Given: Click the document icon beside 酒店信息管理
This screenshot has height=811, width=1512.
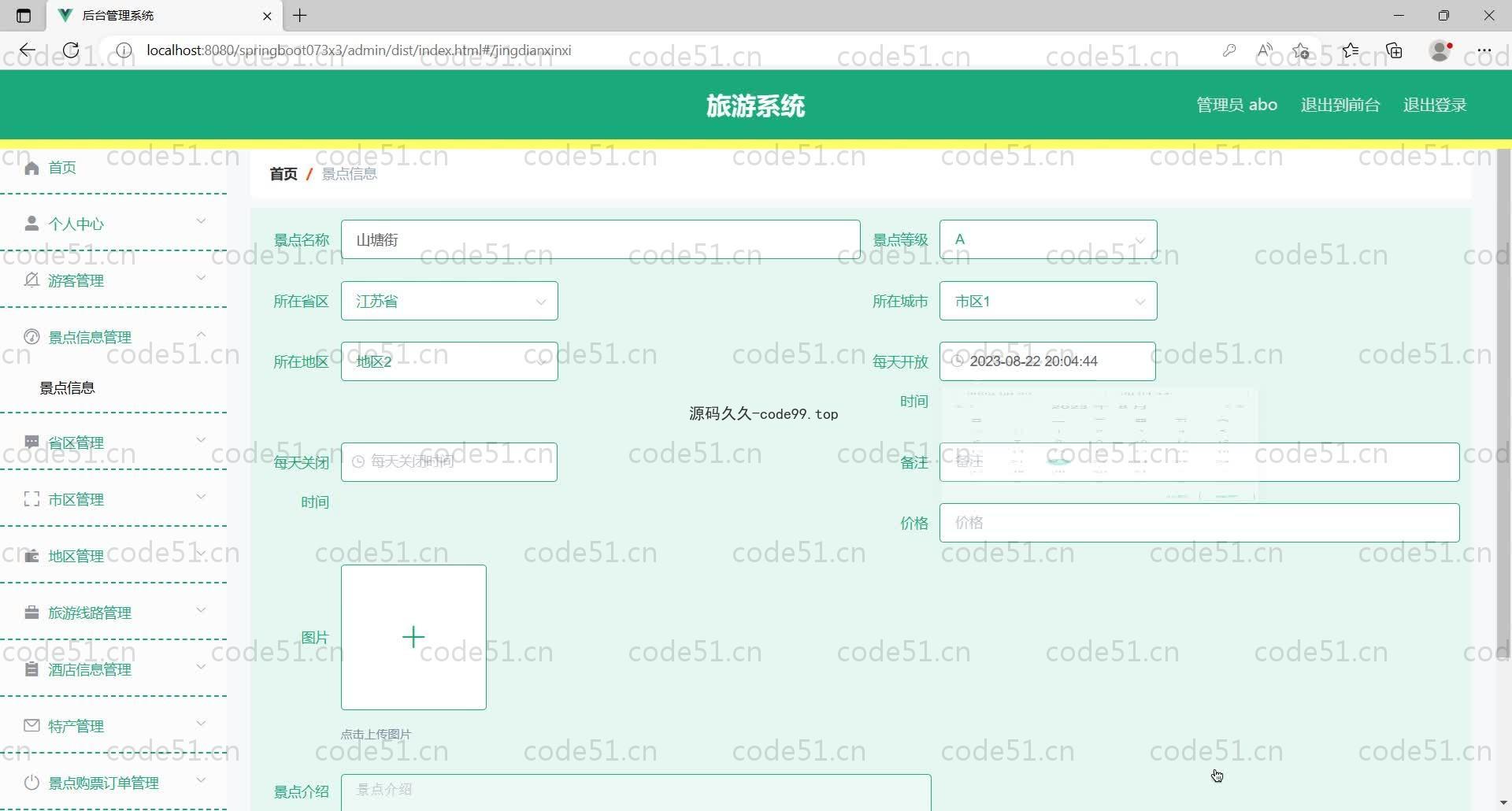Looking at the screenshot, I should (x=31, y=669).
